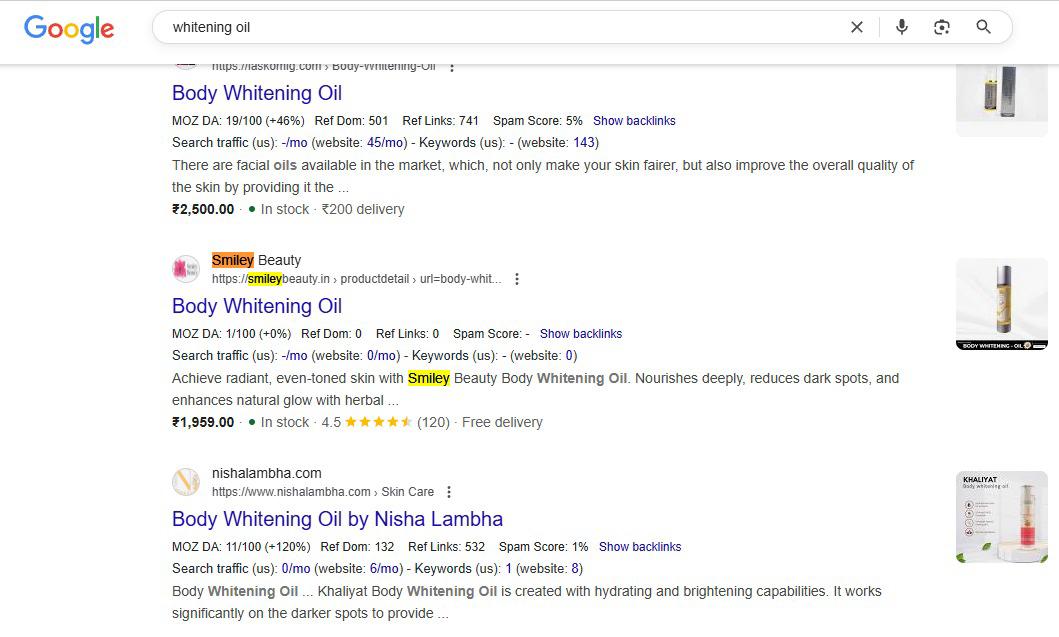1059x637 pixels.
Task: Click the Smiley Beauty website traffic '0/mo' value
Action: coord(381,356)
